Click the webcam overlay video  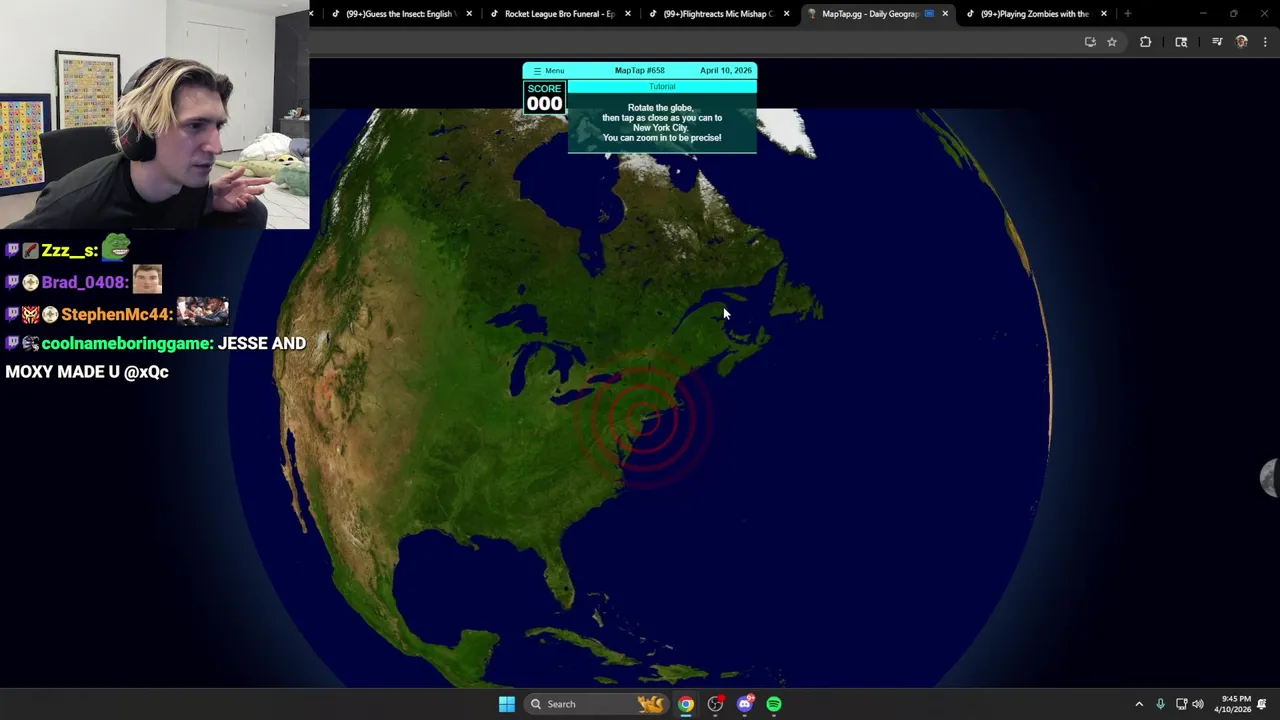coord(154,115)
